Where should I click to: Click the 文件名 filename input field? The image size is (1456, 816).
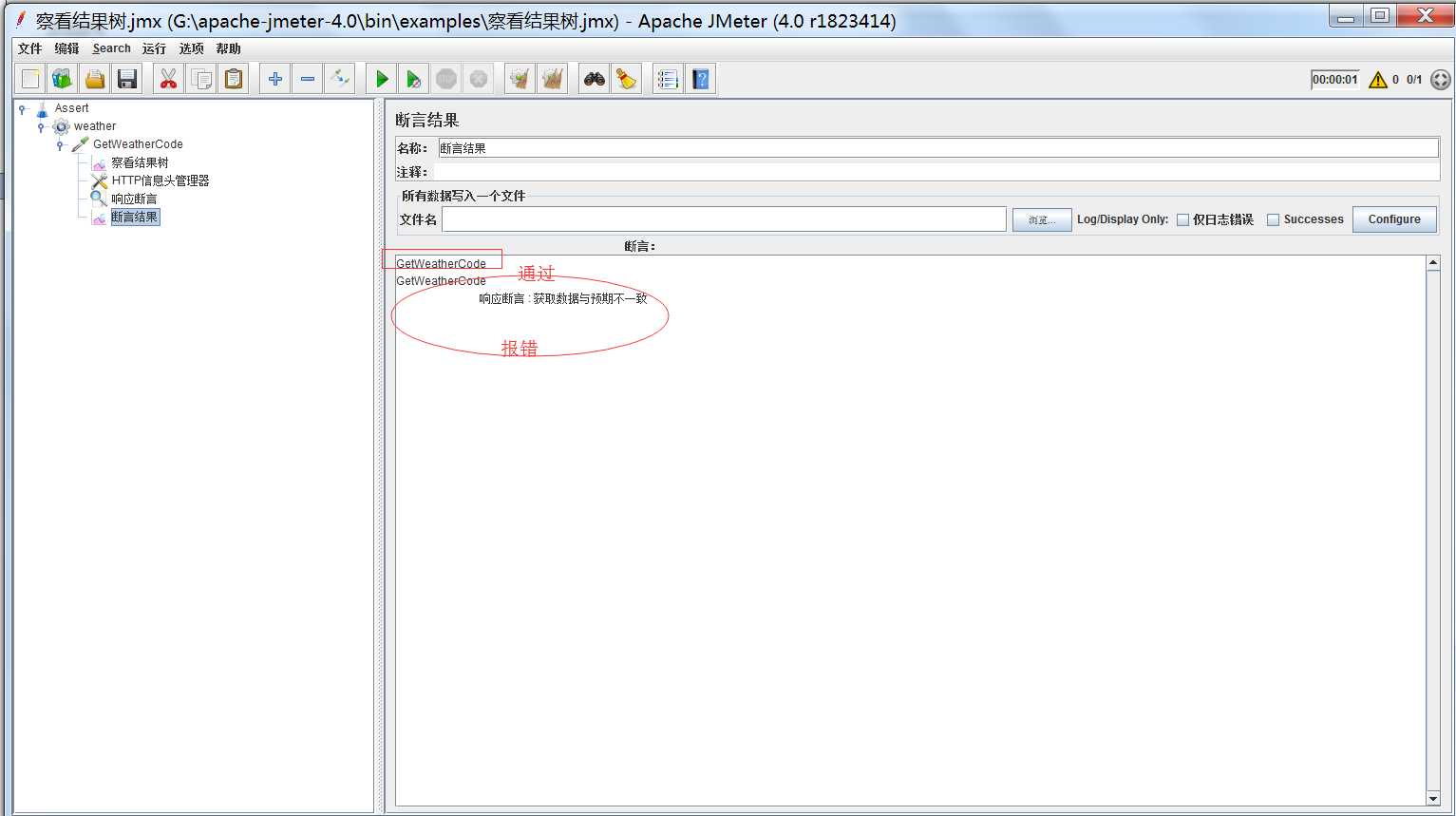pyautogui.click(x=724, y=219)
